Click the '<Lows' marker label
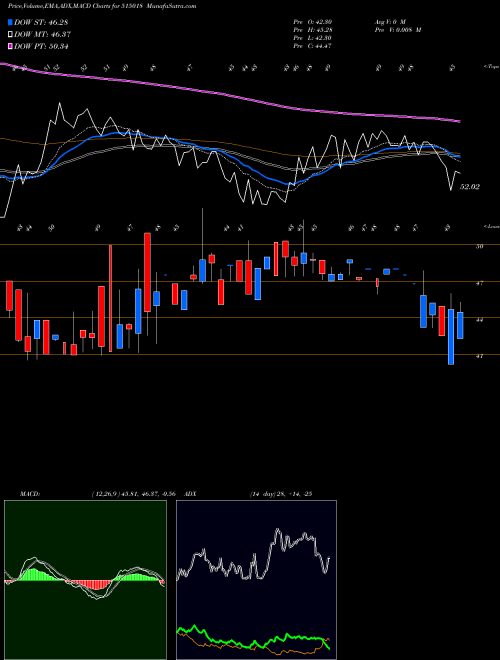Viewport: 500px width, 660px height. point(491,226)
